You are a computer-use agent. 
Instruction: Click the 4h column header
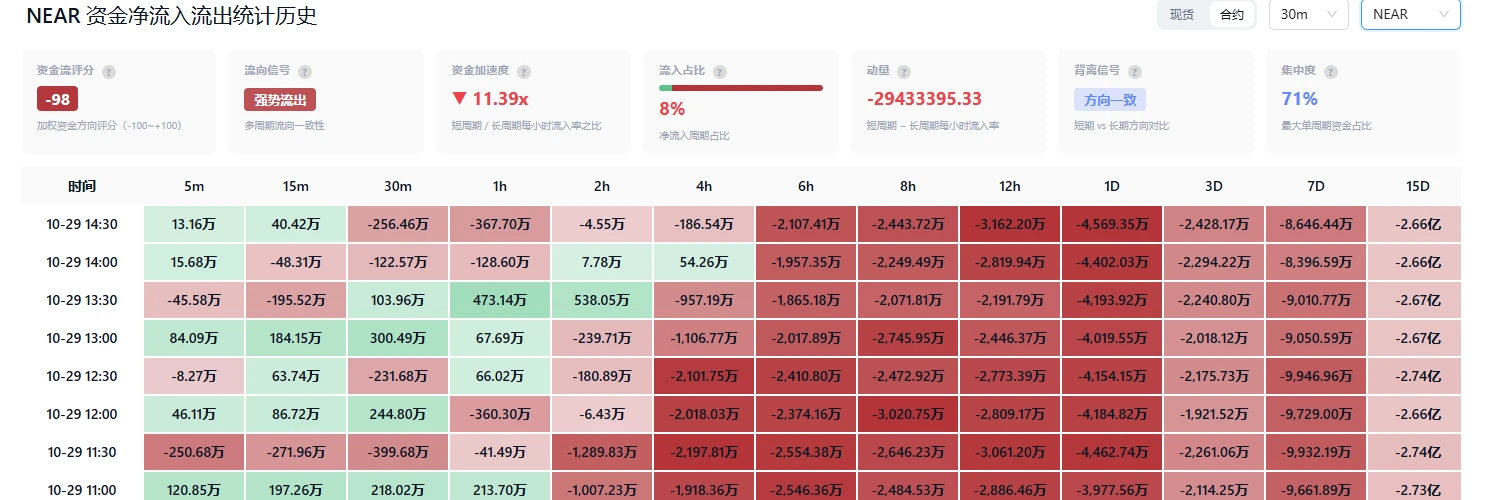[x=705, y=186]
